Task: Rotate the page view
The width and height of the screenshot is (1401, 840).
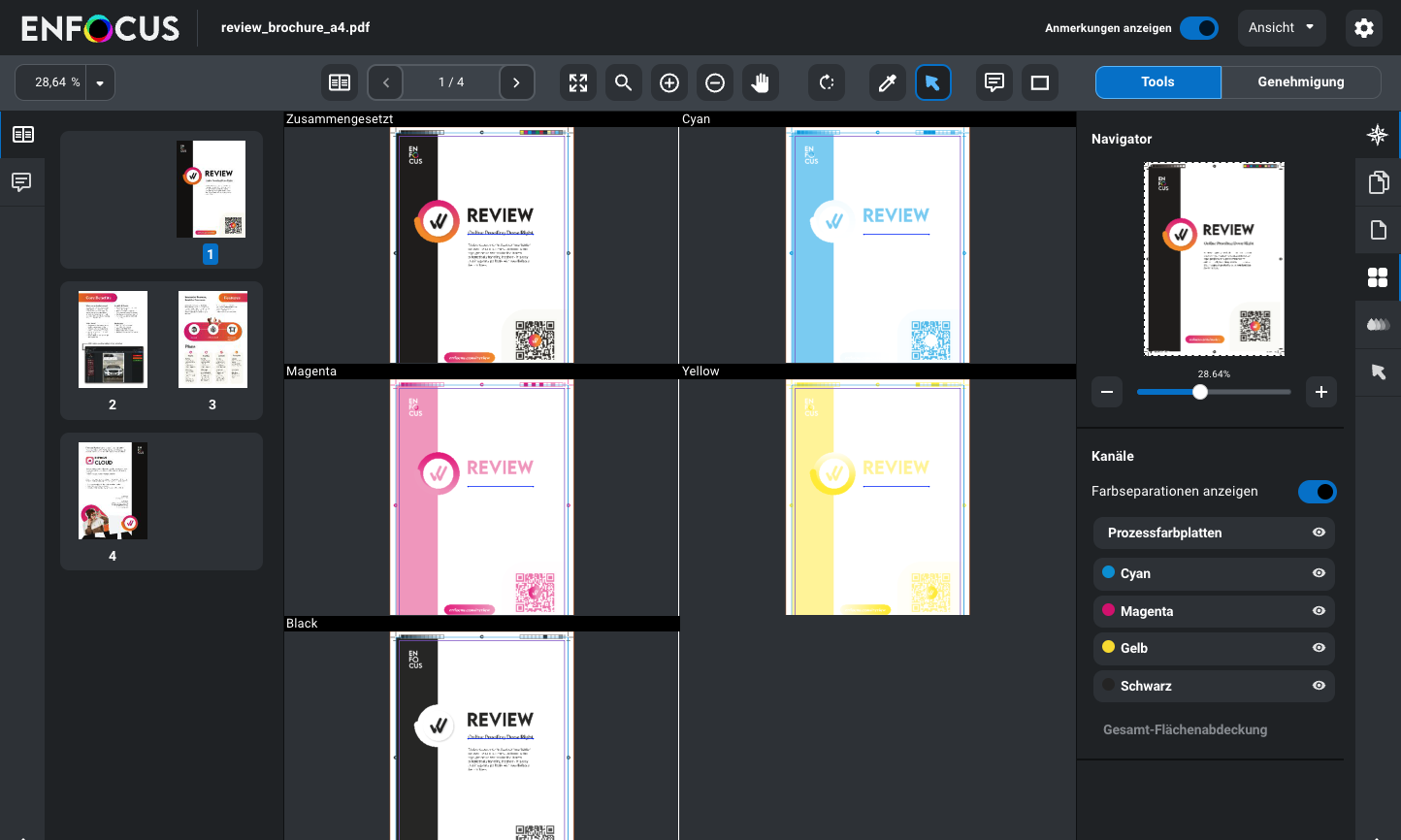Action: point(826,82)
